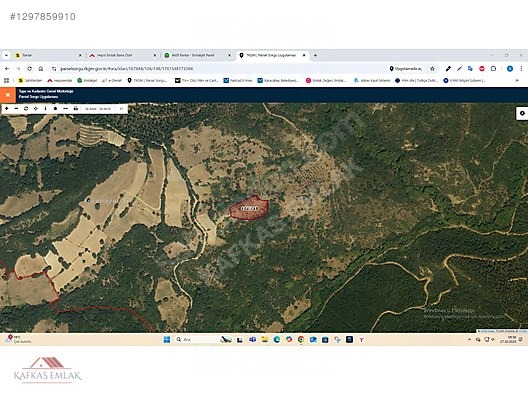Open the Adres Kayıt Sistemi bookmark
Image resolution: width=528 pixels, height=396 pixels.
click(x=372, y=80)
